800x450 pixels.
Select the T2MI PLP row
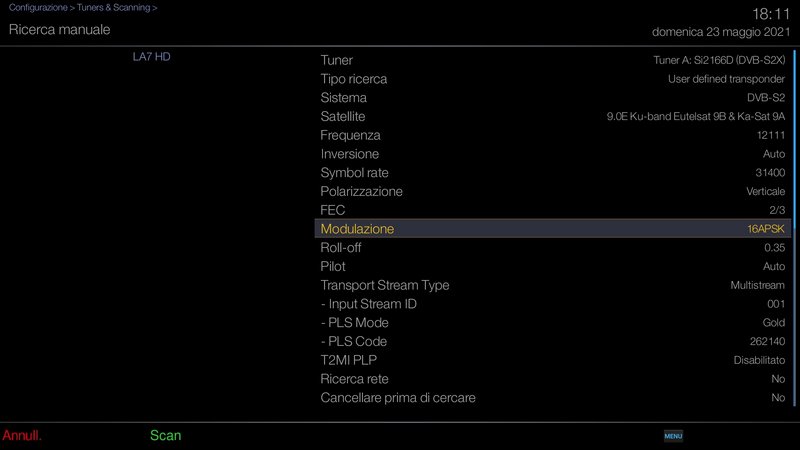tap(553, 360)
